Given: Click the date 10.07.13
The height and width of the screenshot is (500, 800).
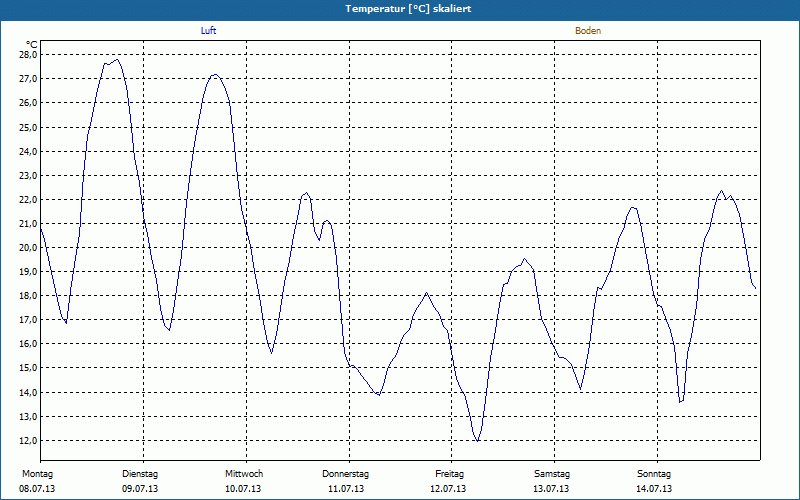Looking at the screenshot, I should click(243, 489).
